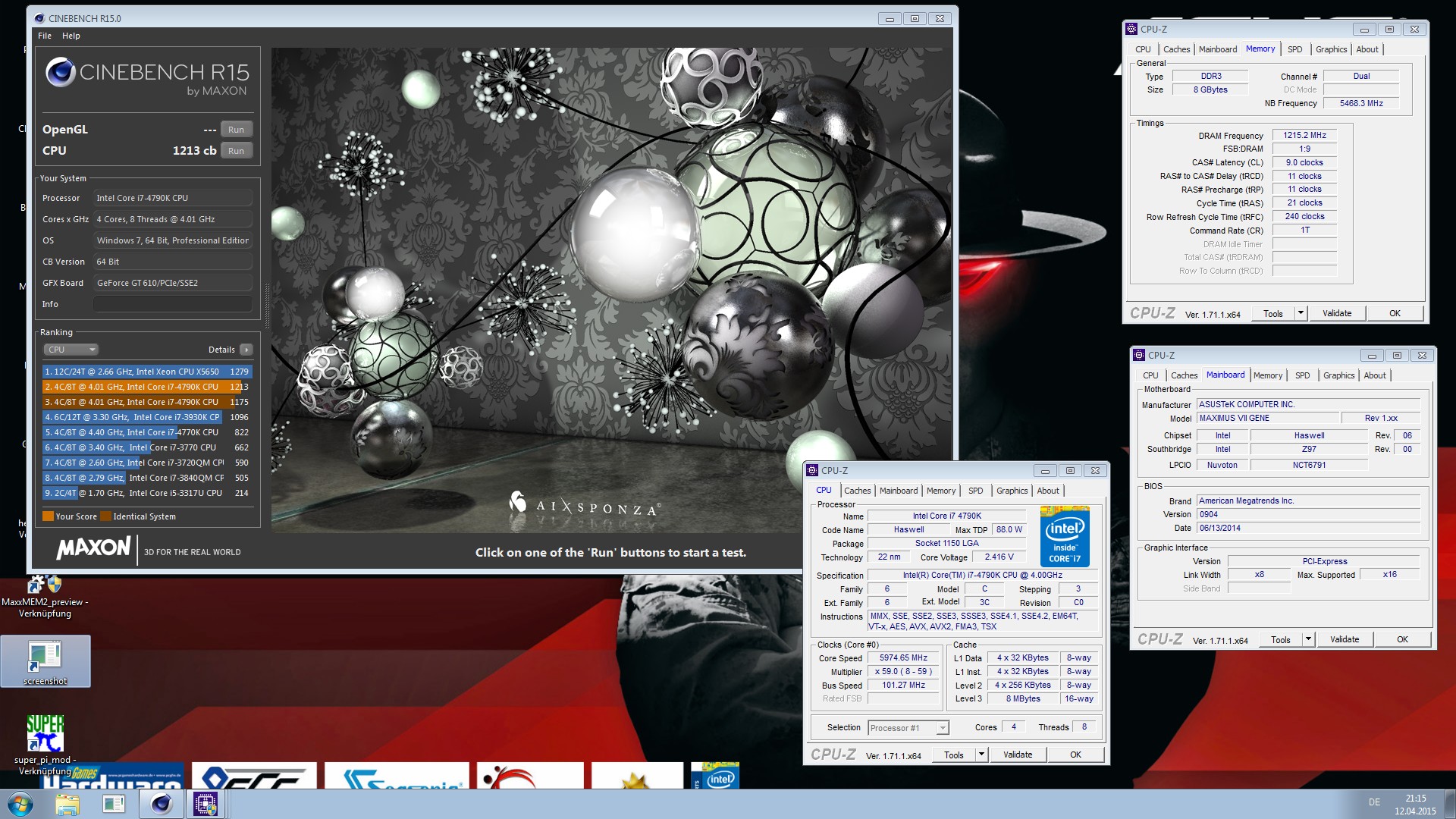The height and width of the screenshot is (819, 1456).
Task: Click the Multiplier value x 59.0
Action: pos(903,672)
